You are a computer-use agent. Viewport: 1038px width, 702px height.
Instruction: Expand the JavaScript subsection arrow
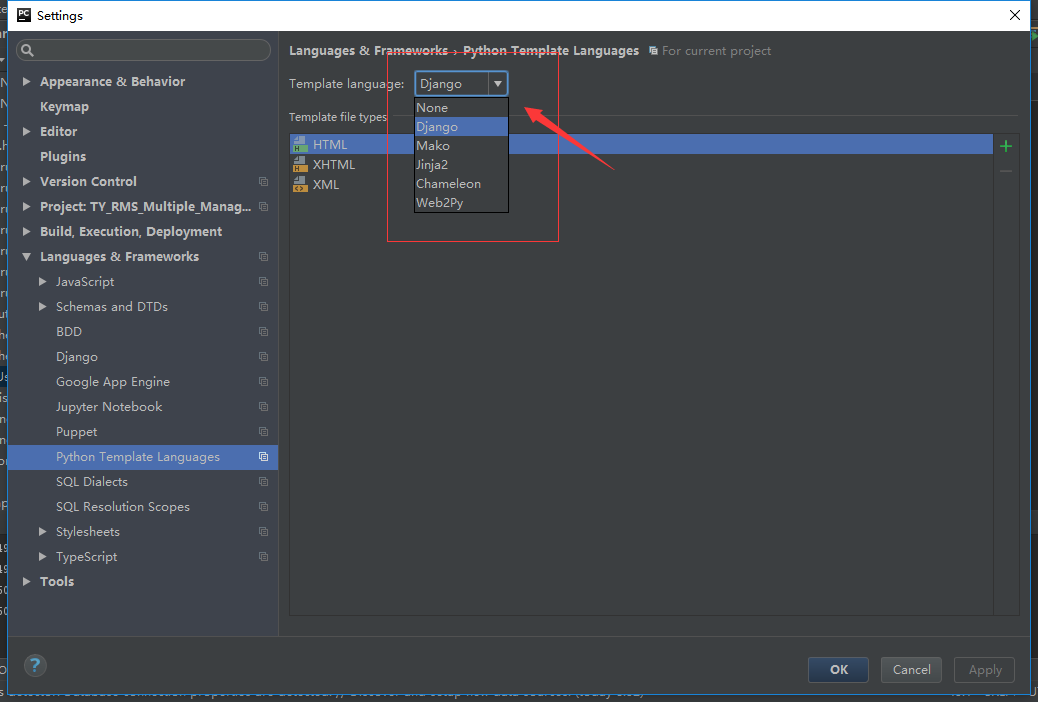(x=42, y=281)
